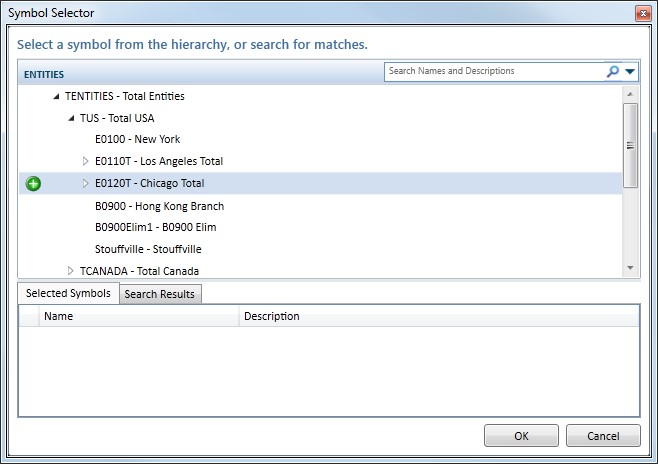This screenshot has width=658, height=464.
Task: Click the Search Names and Descriptions field
Action: [493, 72]
